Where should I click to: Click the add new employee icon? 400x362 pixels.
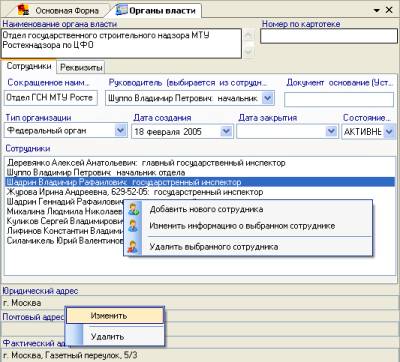click(133, 209)
